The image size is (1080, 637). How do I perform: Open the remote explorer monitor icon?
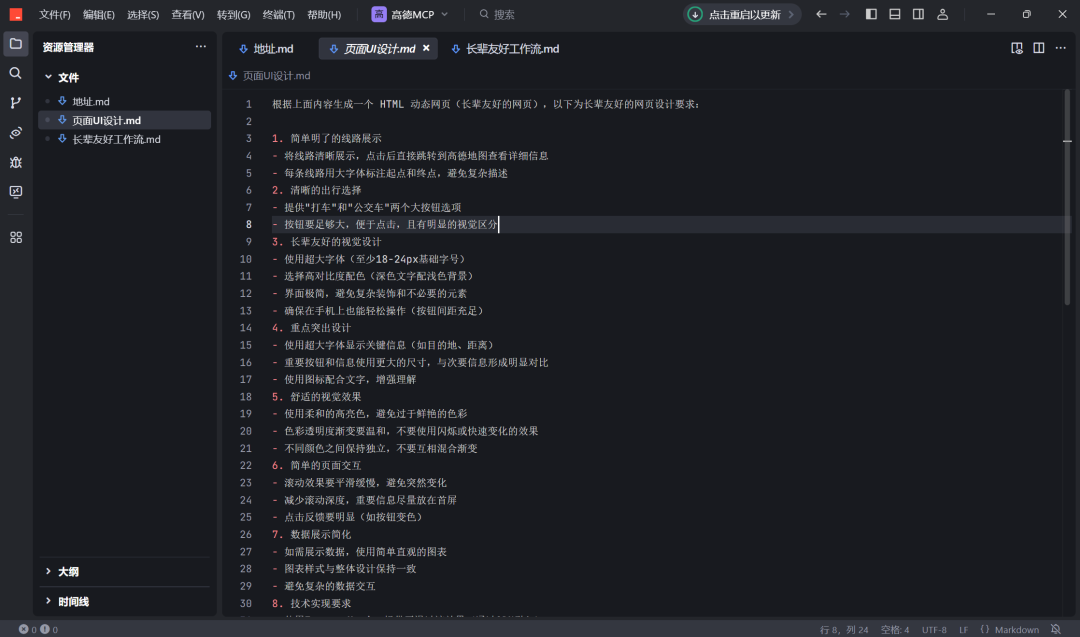pyautogui.click(x=15, y=192)
